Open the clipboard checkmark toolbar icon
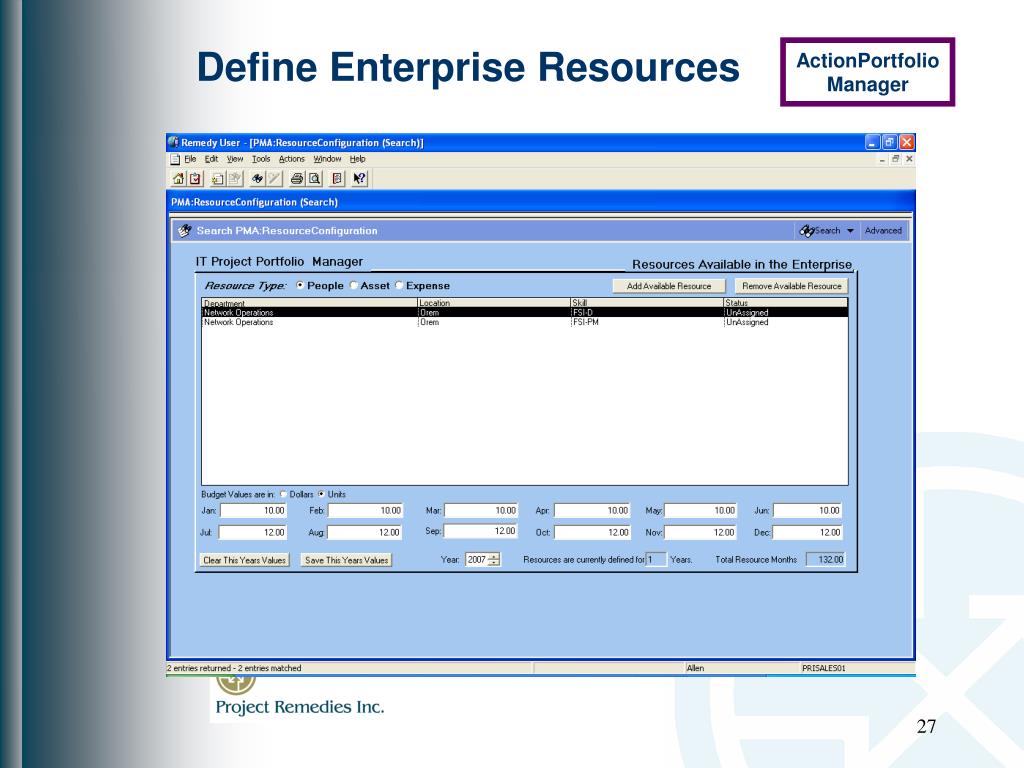Image resolution: width=1024 pixels, height=768 pixels. click(x=195, y=178)
